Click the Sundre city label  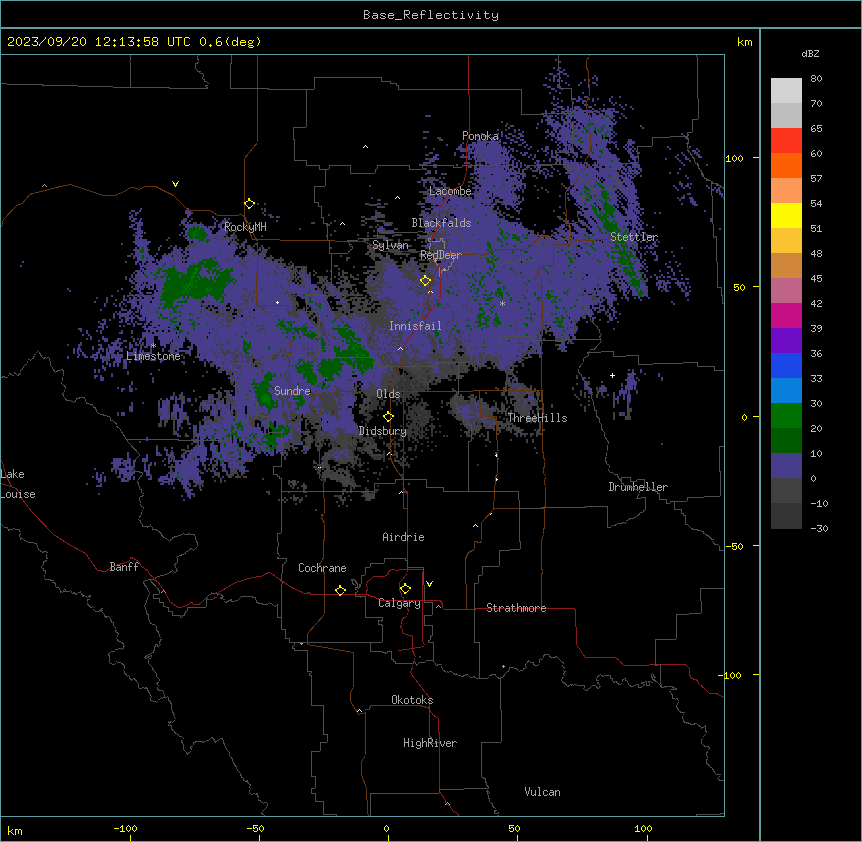tap(292, 391)
